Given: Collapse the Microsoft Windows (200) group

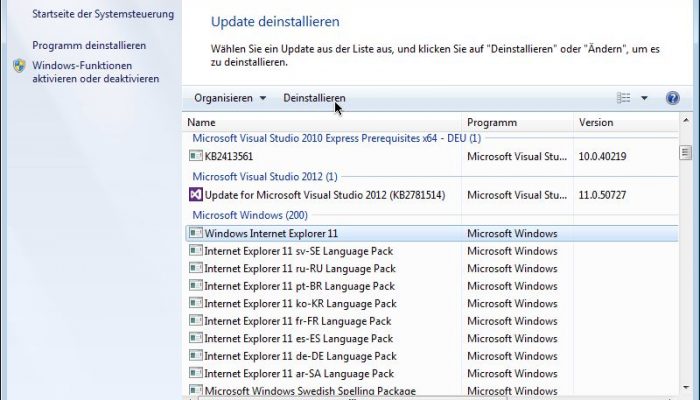Looking at the screenshot, I should 250,215.
